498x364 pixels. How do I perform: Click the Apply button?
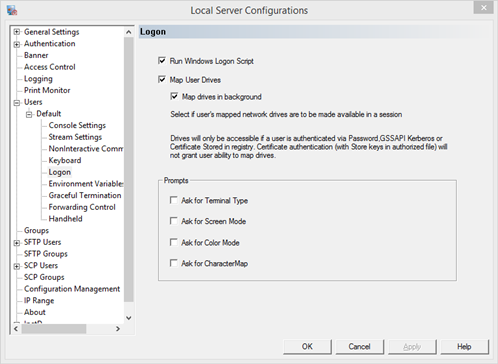coord(412,347)
